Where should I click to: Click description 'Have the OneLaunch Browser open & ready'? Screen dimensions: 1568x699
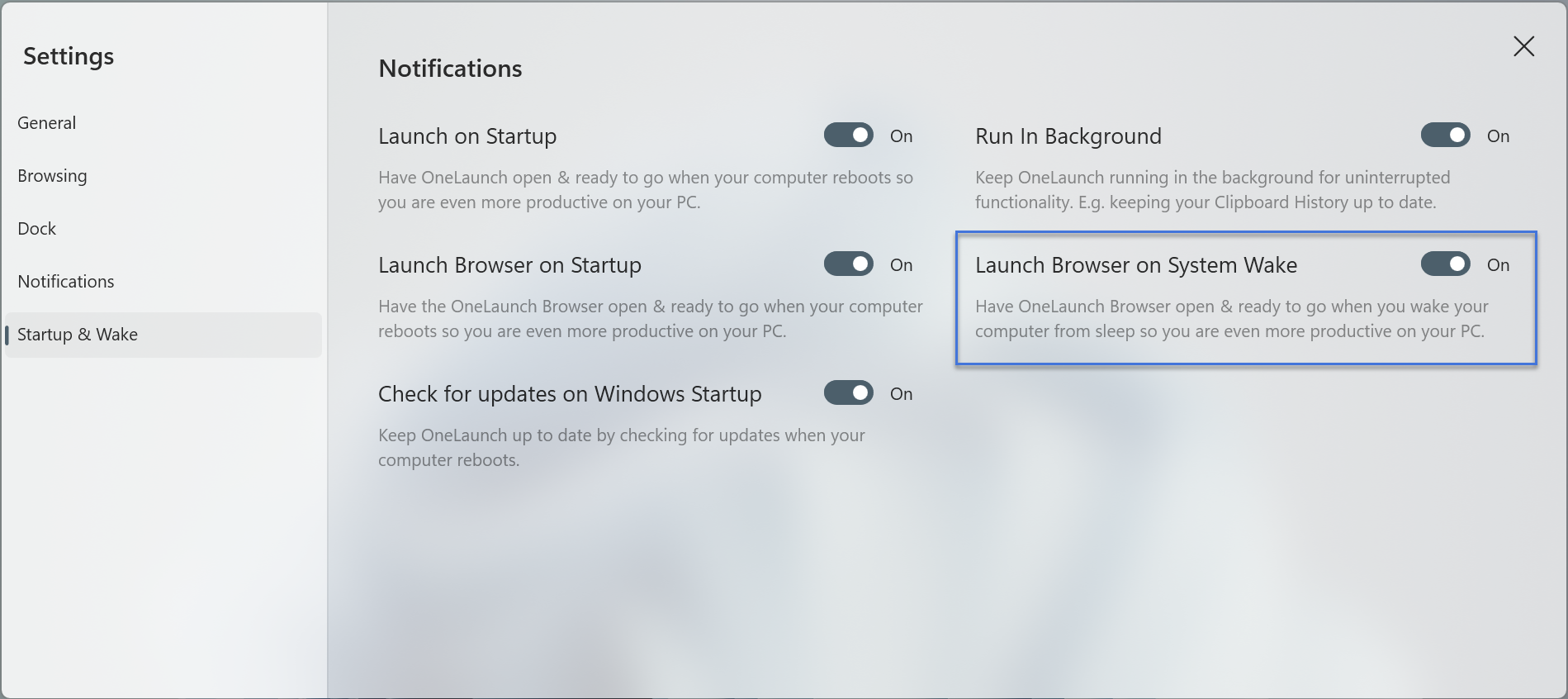(651, 319)
